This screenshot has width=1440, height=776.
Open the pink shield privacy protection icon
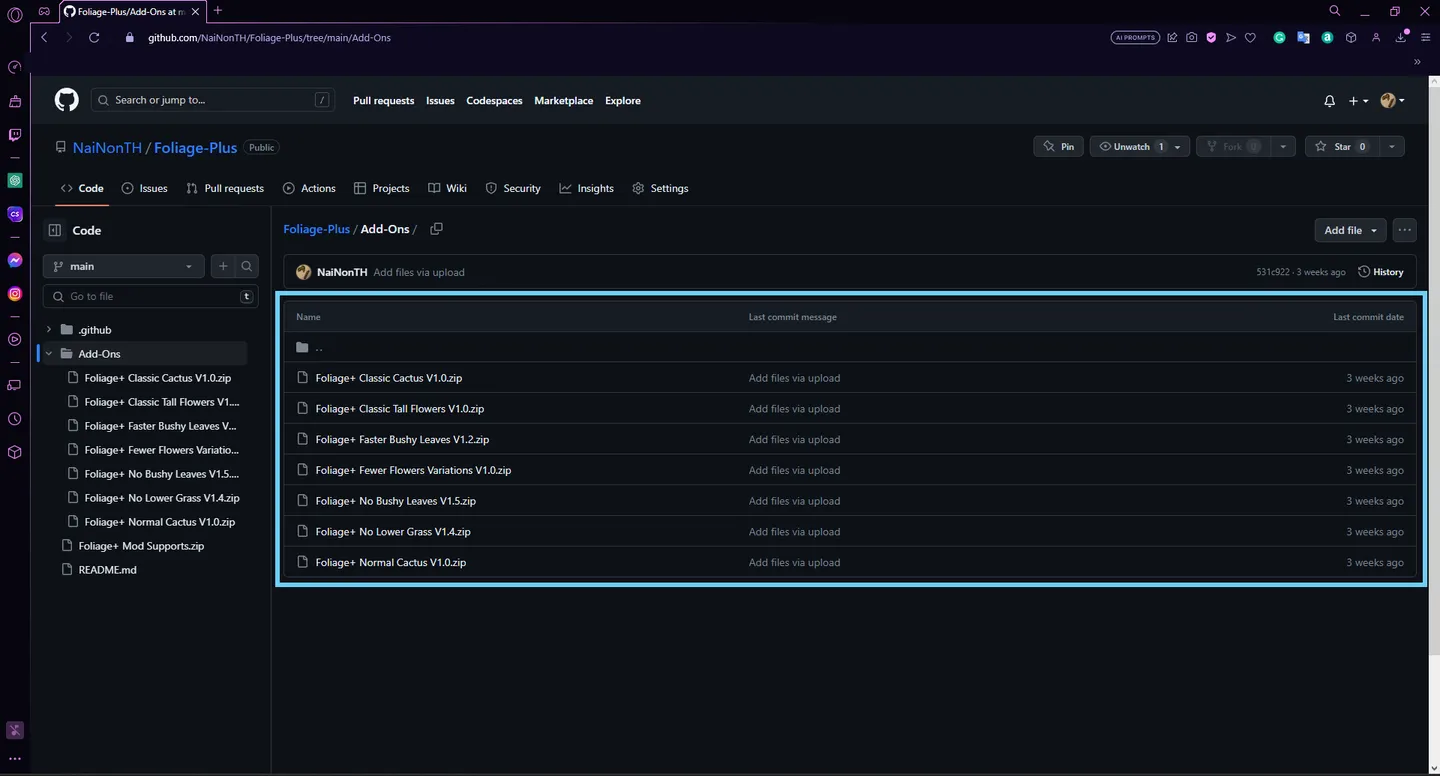click(1211, 38)
